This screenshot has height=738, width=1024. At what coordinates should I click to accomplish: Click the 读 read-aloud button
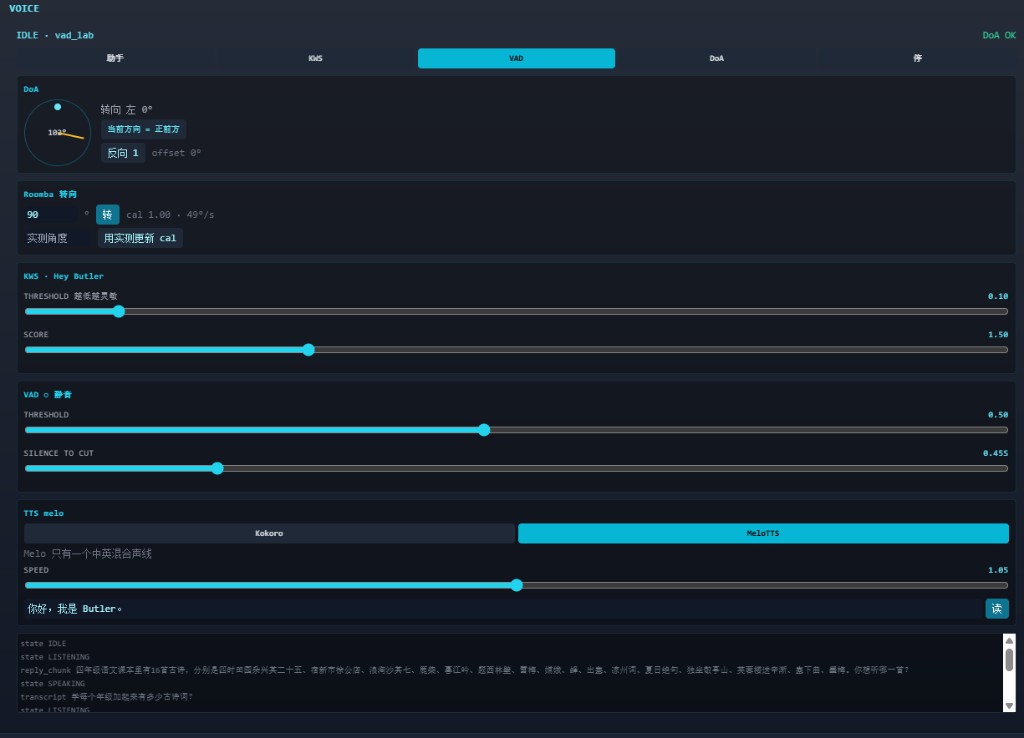(997, 609)
